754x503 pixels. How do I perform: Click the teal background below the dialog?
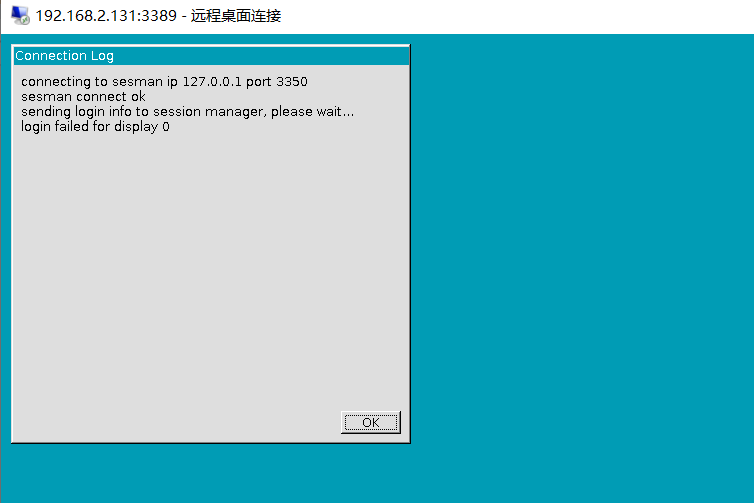tap(211, 473)
